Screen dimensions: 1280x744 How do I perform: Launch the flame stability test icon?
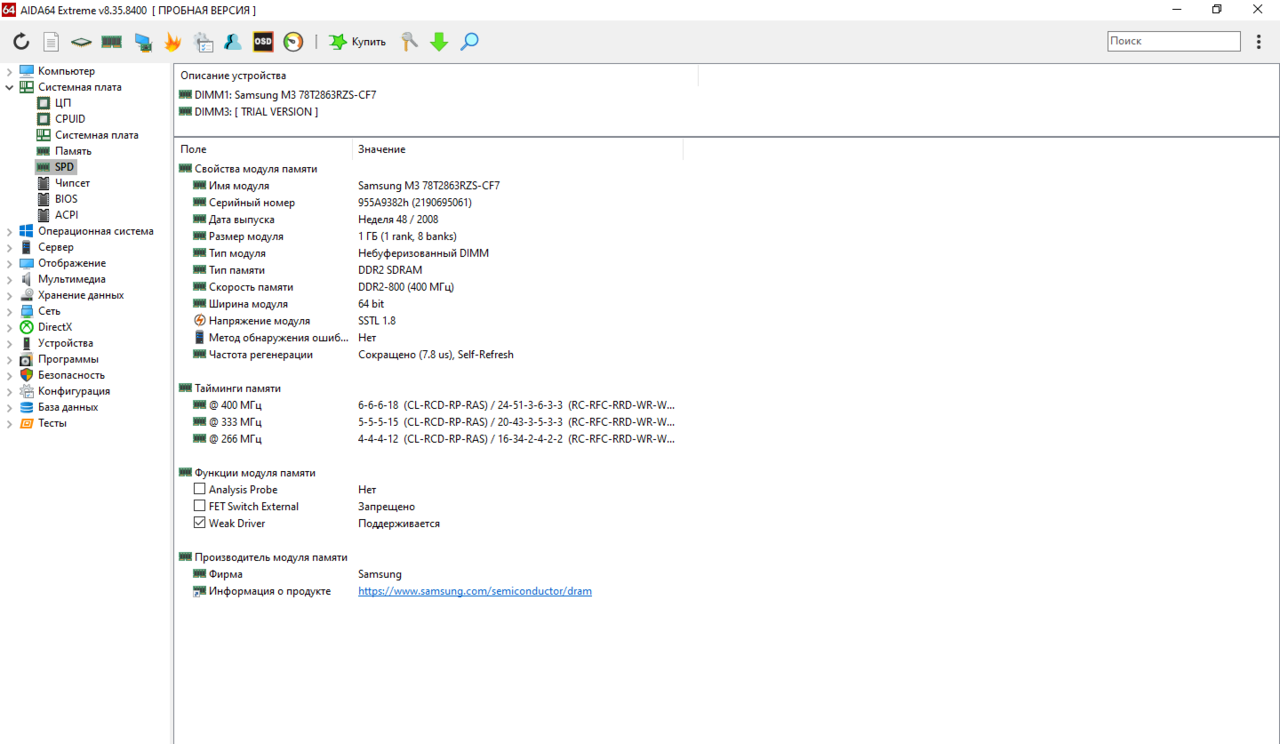(x=173, y=42)
